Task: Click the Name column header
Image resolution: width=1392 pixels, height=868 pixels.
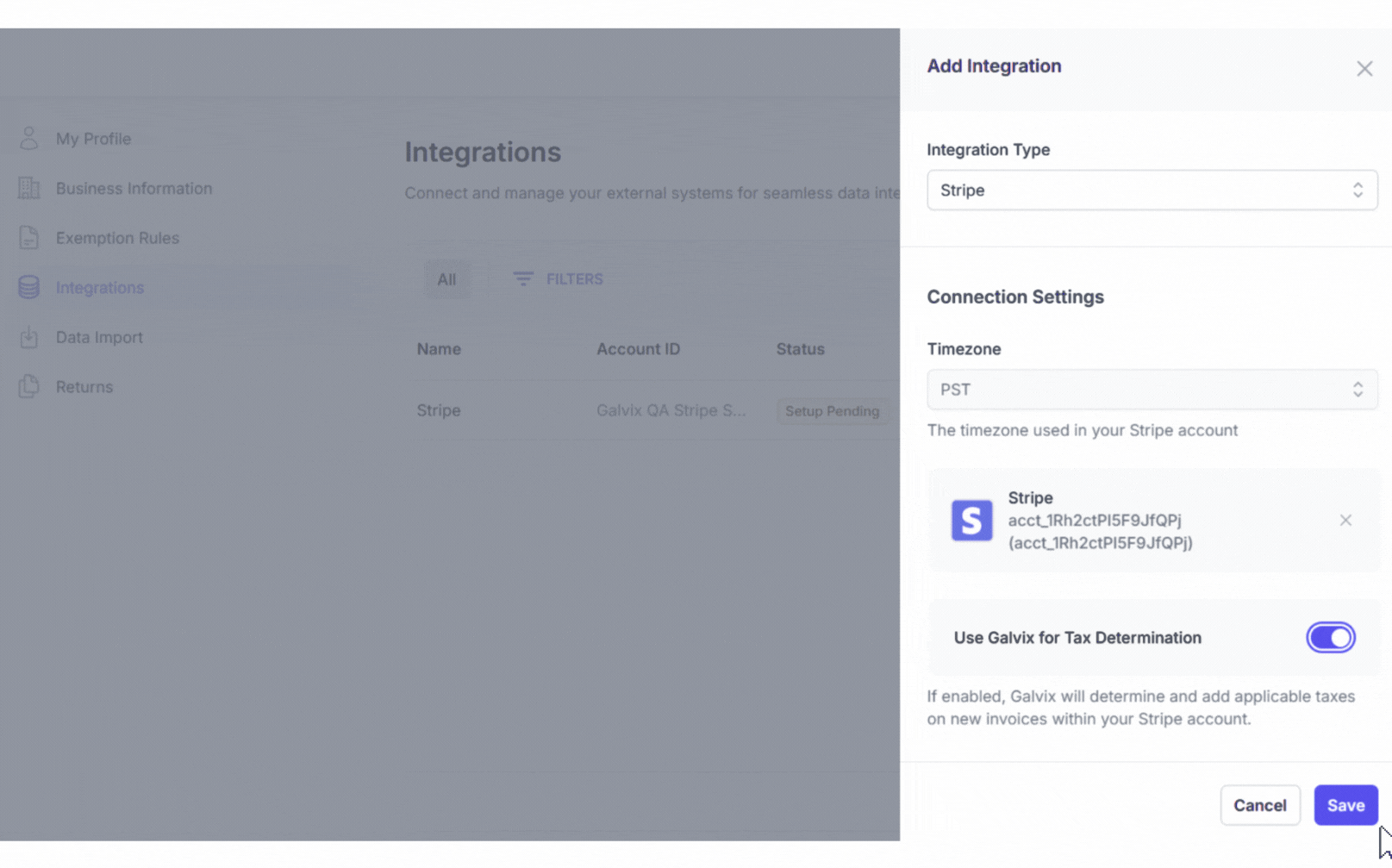Action: (x=439, y=349)
